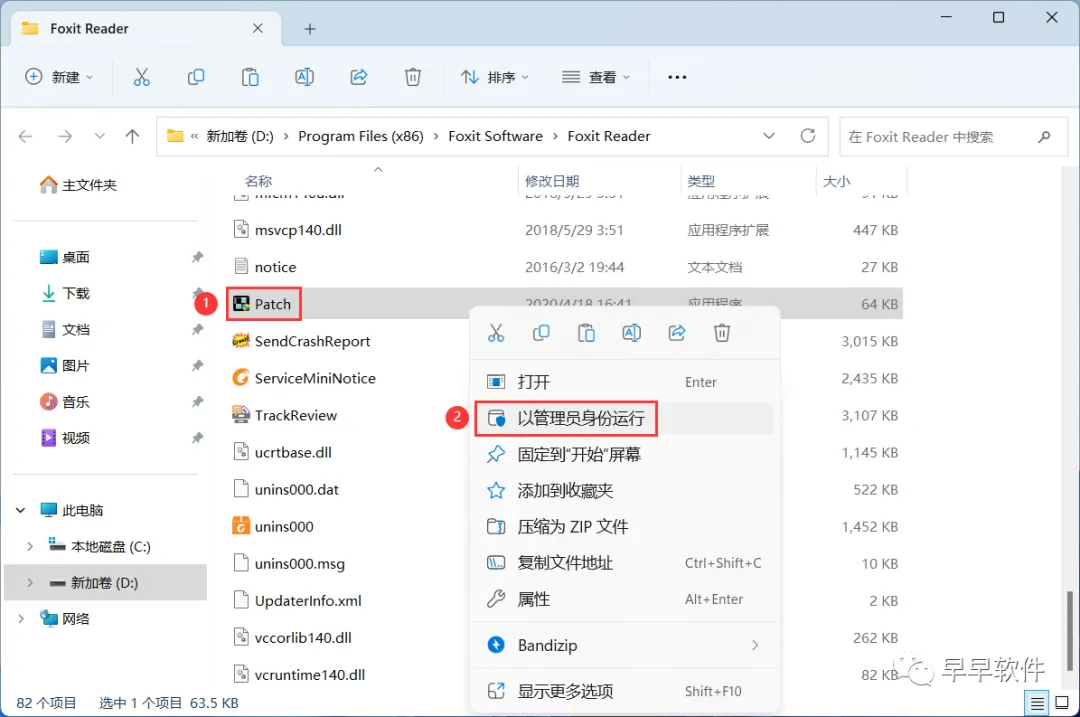Choose 压缩为 ZIP 文件 menu entry

click(x=624, y=527)
